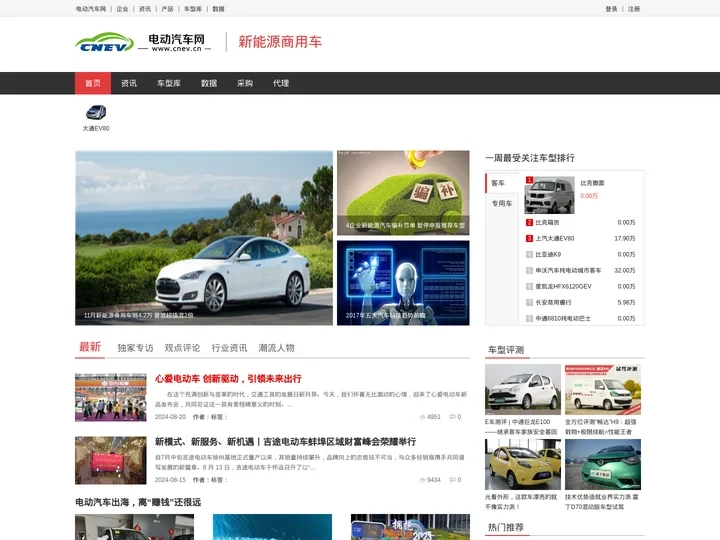The height and width of the screenshot is (540, 720).
Task: Open 车型库 in the main navigation bar
Action: coord(169,83)
